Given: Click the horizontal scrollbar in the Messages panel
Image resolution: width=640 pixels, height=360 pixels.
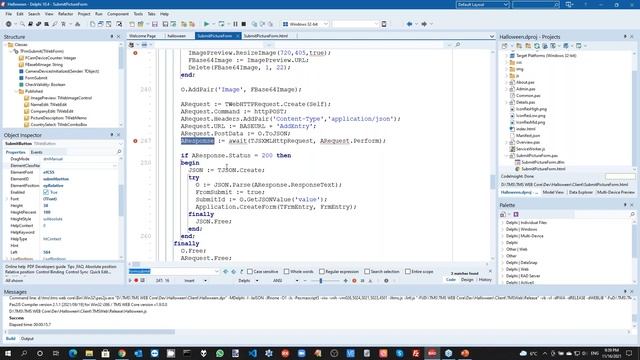Looking at the screenshot, I should pyautogui.click(x=92, y=331).
